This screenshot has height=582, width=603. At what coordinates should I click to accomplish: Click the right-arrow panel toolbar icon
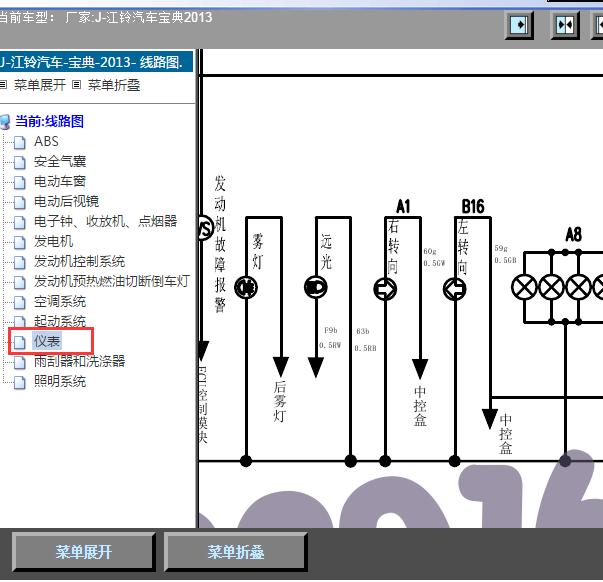(519, 25)
